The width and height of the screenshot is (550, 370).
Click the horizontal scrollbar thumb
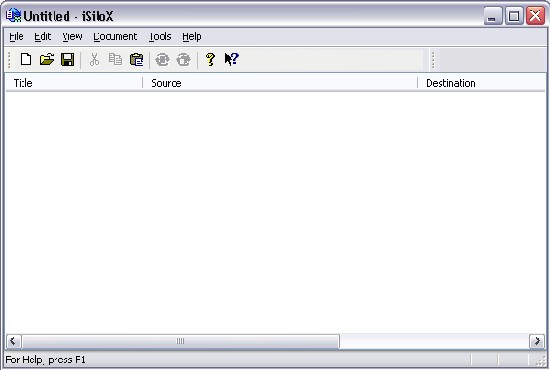(180, 341)
